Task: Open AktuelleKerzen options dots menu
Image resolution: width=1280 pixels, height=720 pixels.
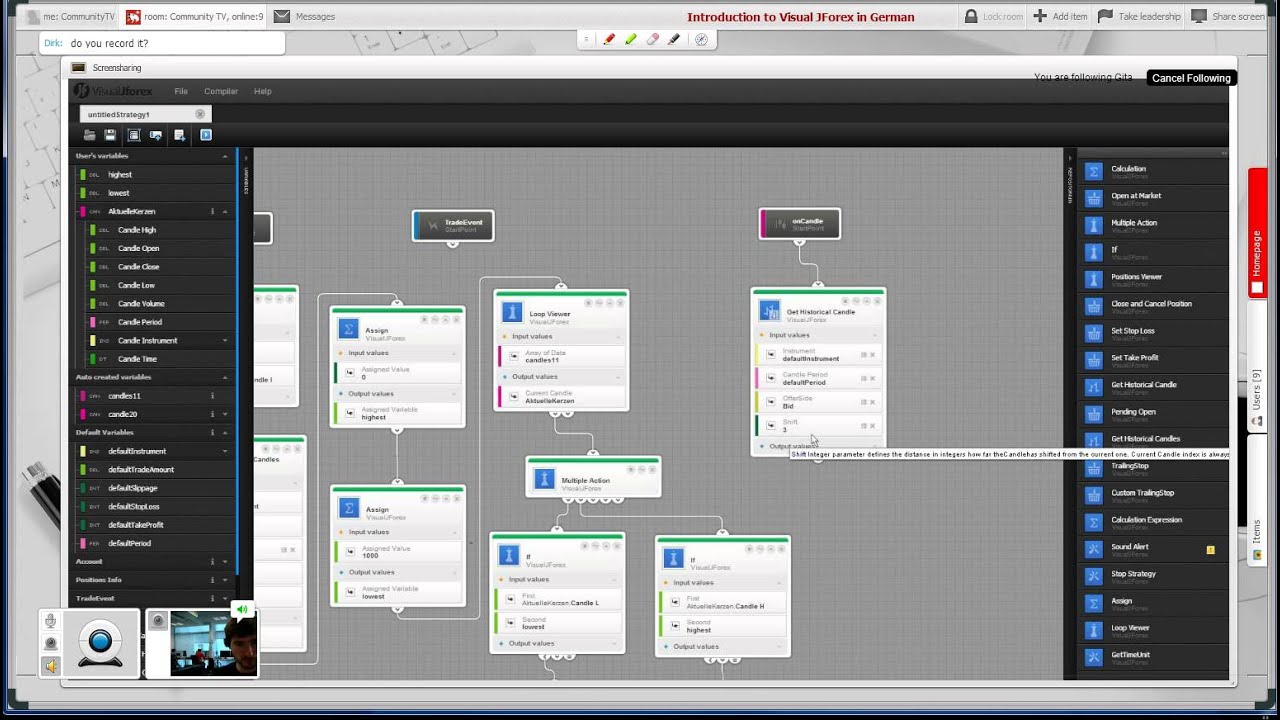Action: pos(212,211)
